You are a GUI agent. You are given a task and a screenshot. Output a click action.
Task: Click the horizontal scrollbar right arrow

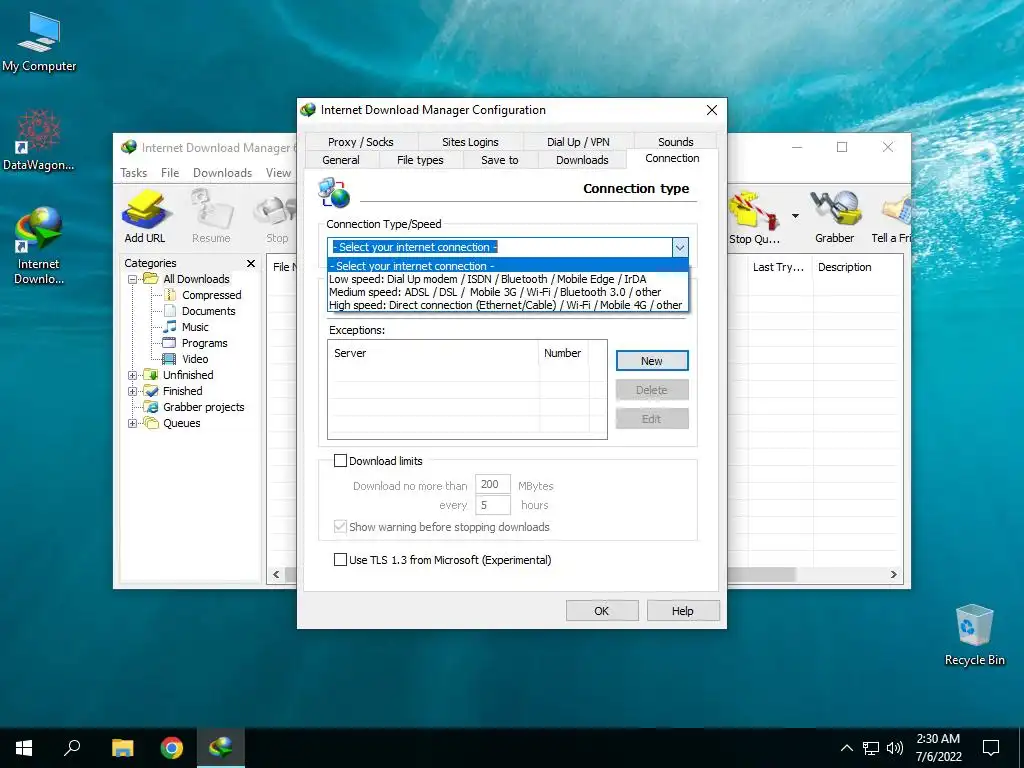point(893,575)
